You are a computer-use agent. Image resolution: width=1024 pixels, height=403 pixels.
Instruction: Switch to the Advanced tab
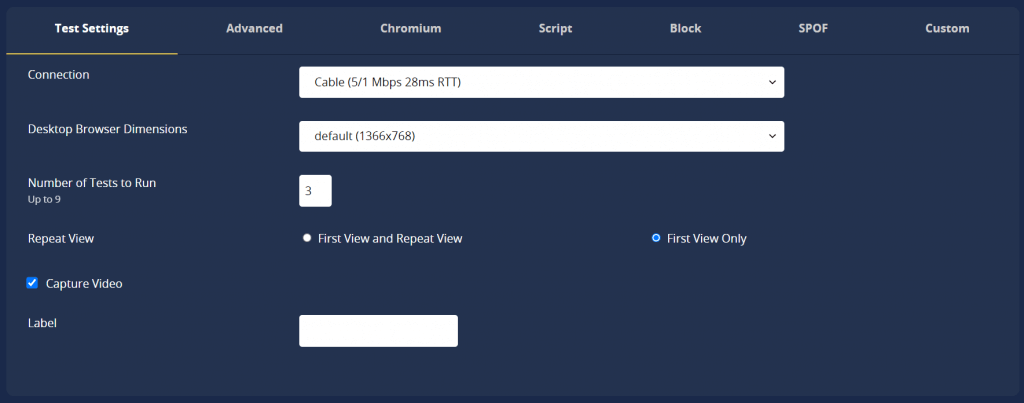pos(254,29)
